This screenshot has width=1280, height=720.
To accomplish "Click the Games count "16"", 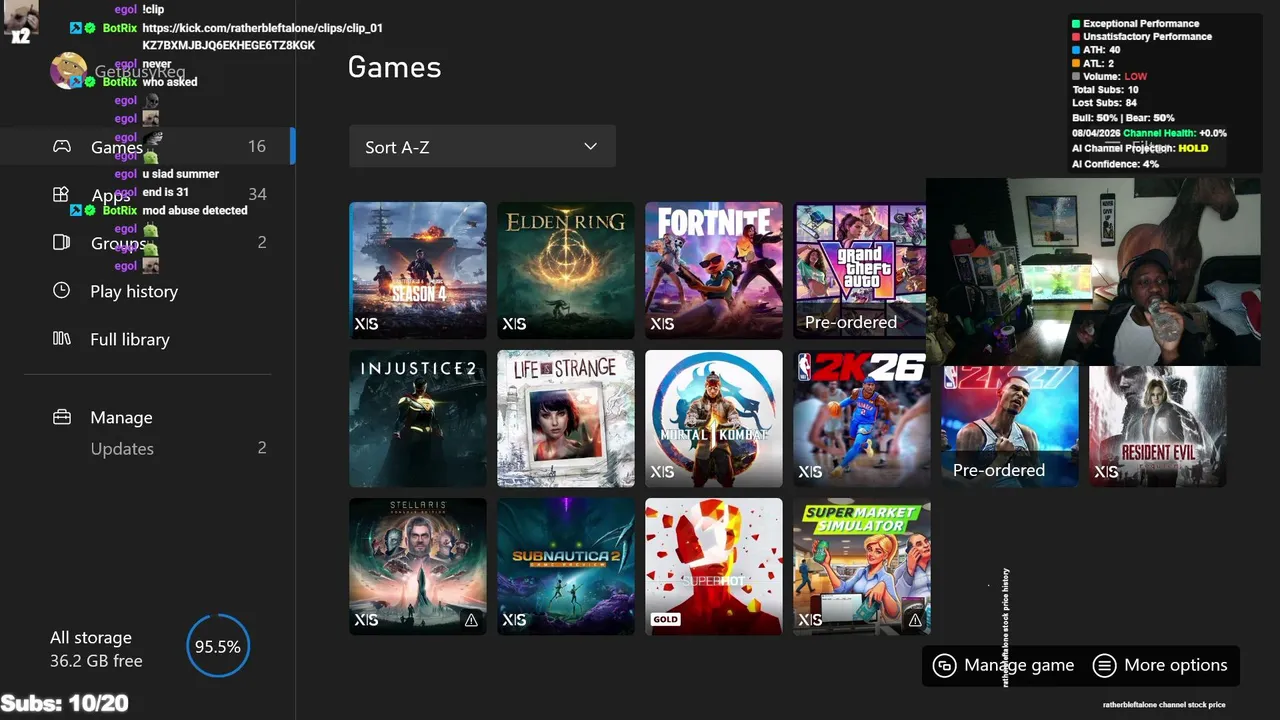I will pyautogui.click(x=257, y=146).
